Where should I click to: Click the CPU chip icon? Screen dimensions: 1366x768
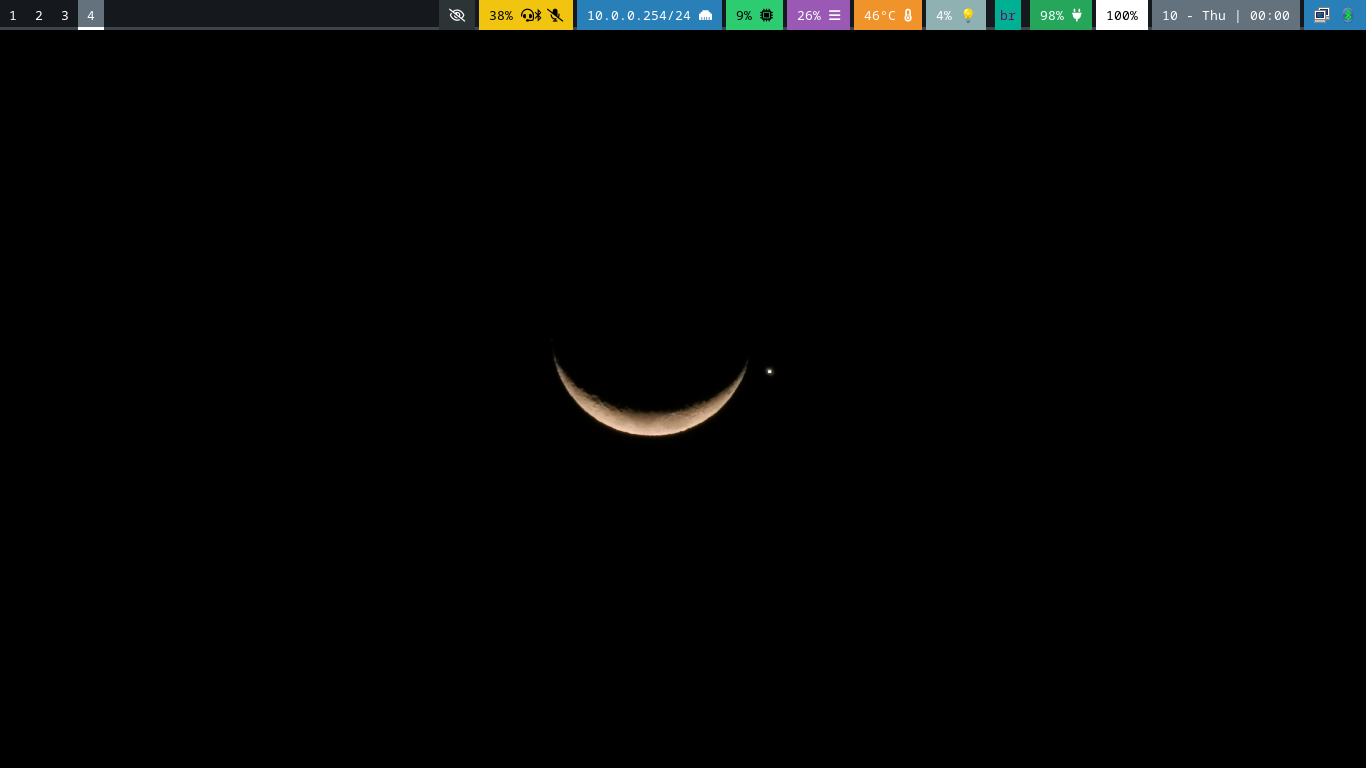point(767,15)
